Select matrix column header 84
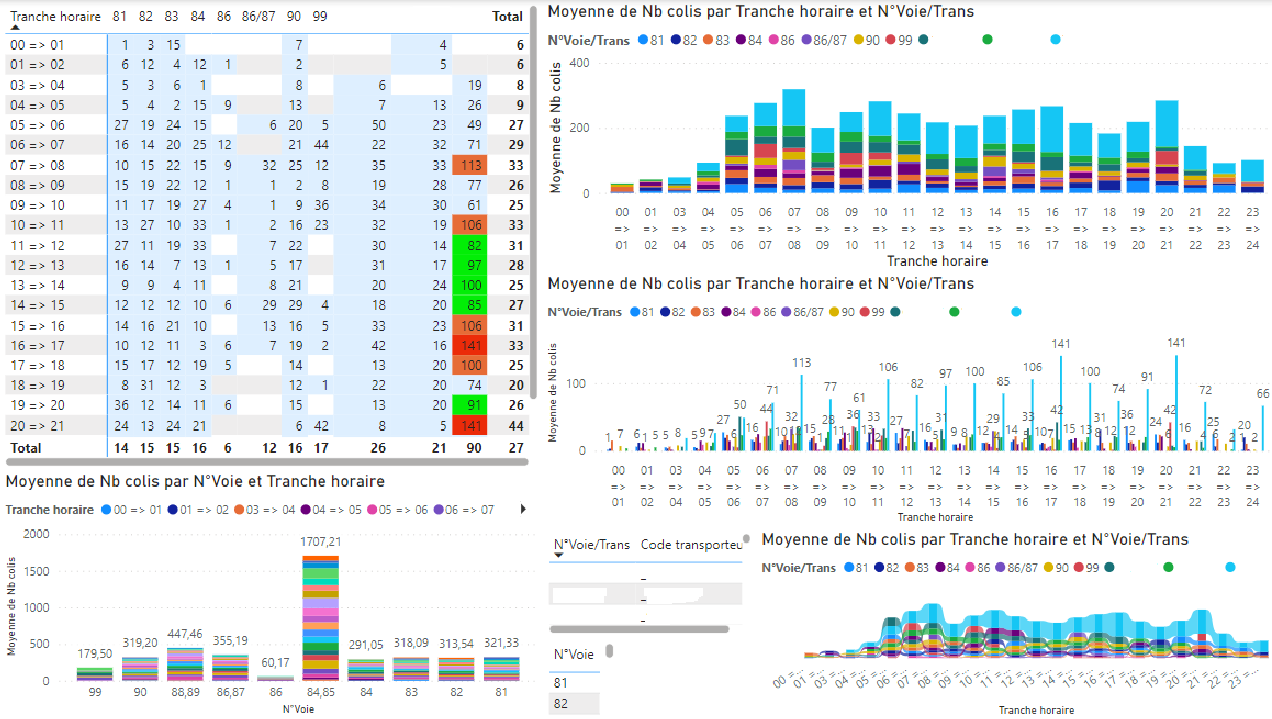 click(197, 16)
